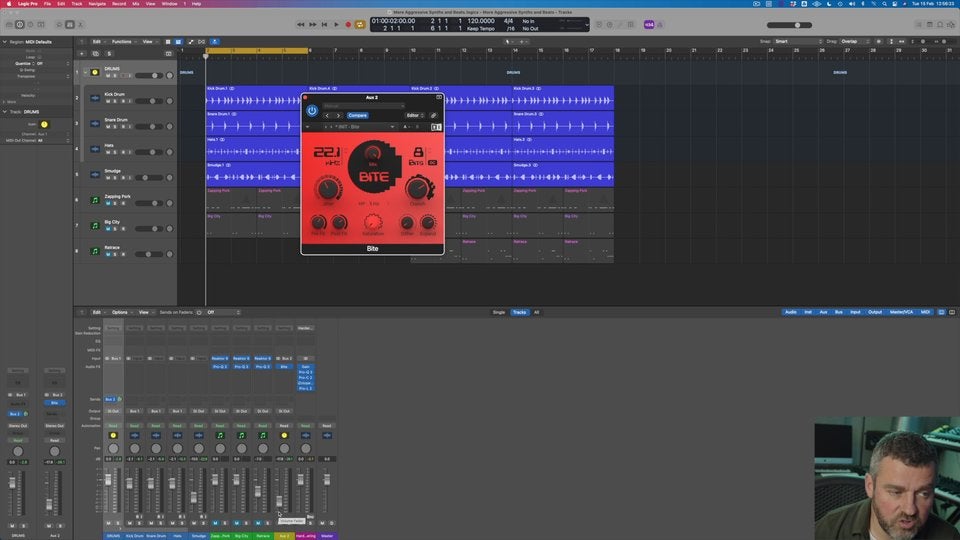Open File menu in menu bar

pos(47,4)
